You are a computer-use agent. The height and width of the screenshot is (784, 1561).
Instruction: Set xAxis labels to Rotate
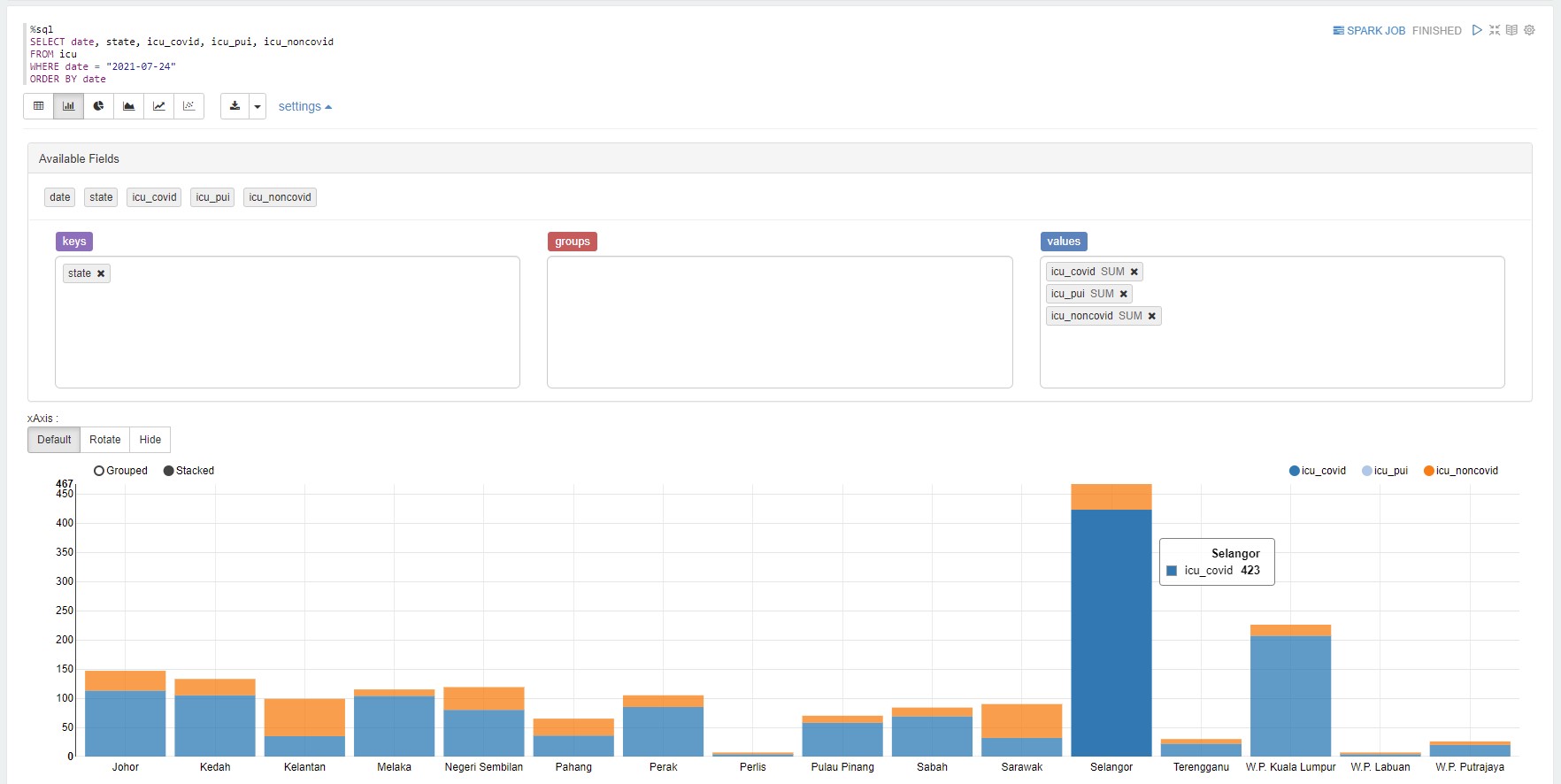click(x=104, y=440)
